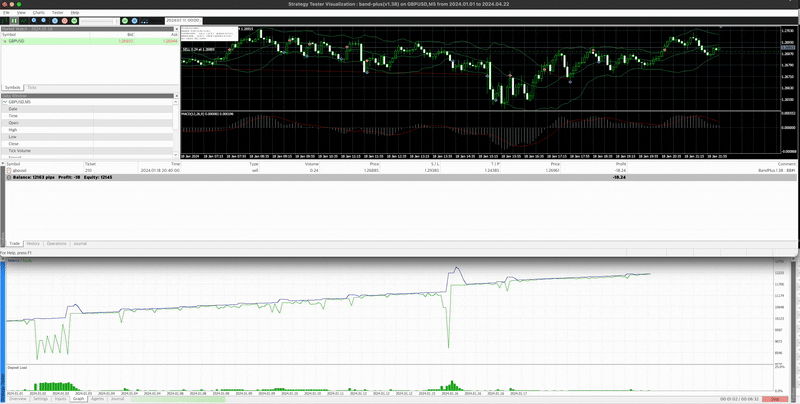Switch to the Journal tab in visualizer

coord(80,244)
